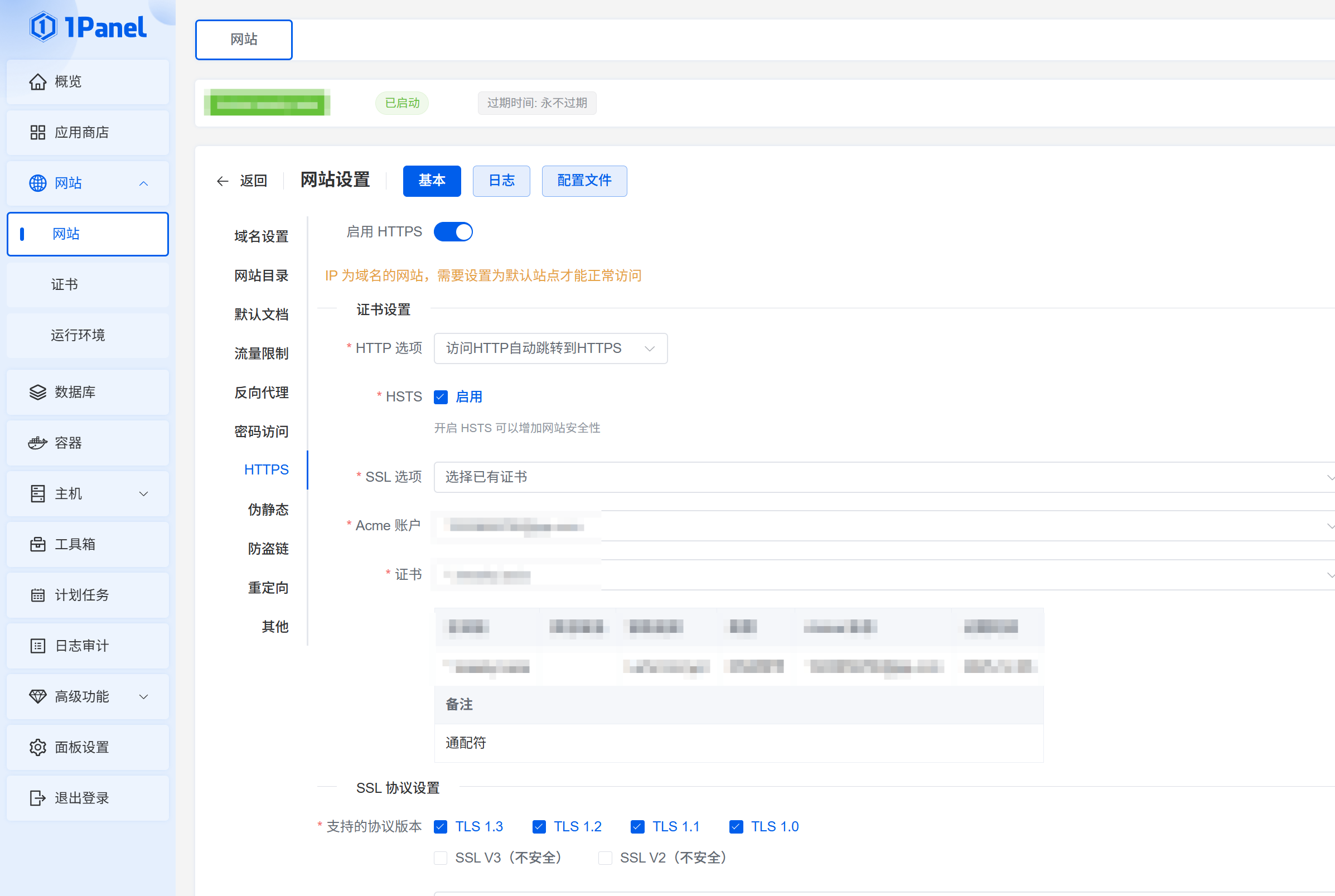The image size is (1335, 896).
Task: Open 其他 in settings menu
Action: [275, 627]
